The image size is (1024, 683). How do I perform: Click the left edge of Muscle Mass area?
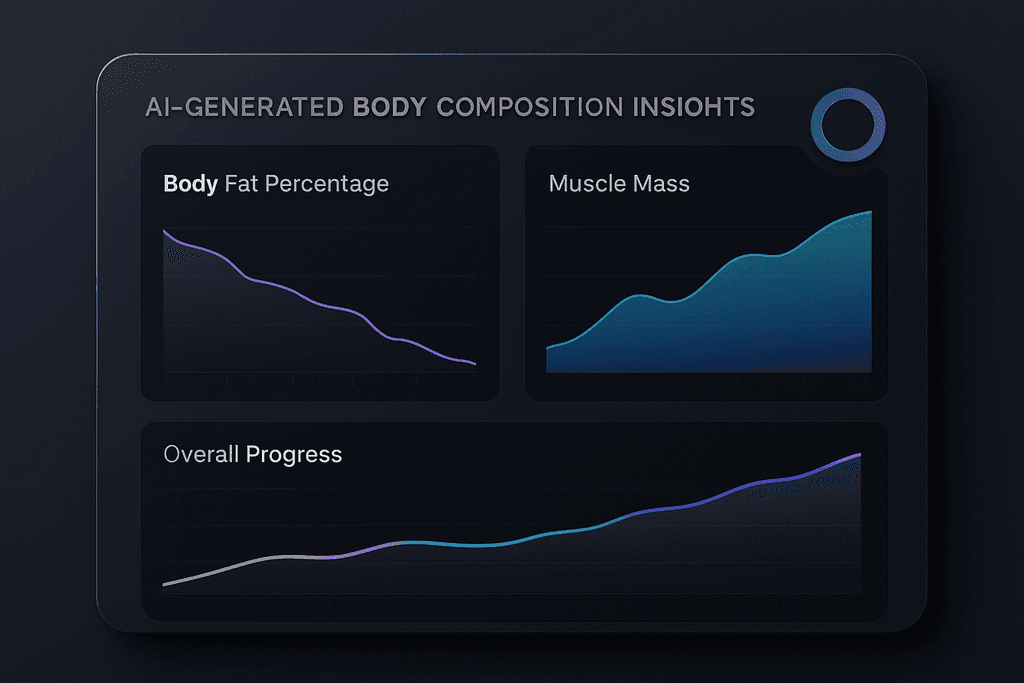pos(548,358)
